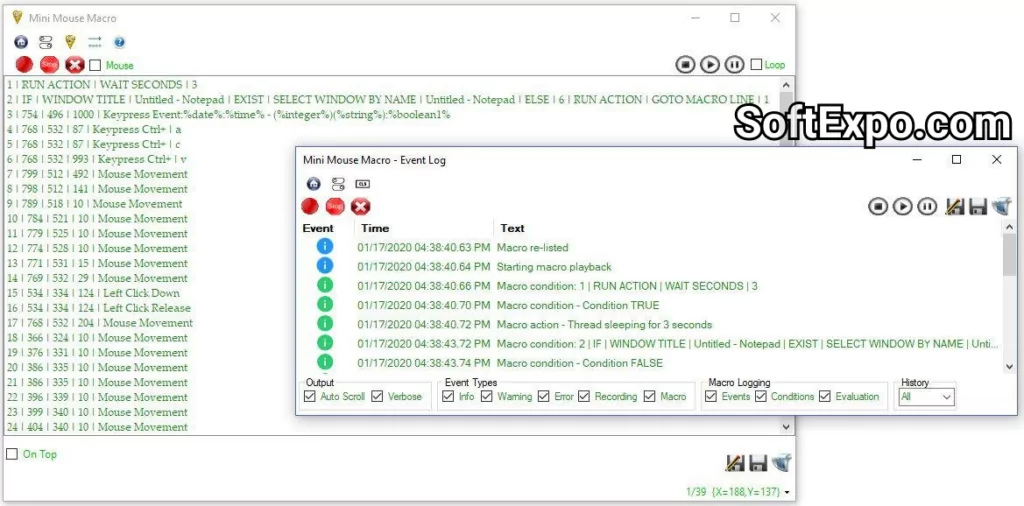Uncheck the Verbose output option
This screenshot has height=506, width=1024.
tap(377, 396)
